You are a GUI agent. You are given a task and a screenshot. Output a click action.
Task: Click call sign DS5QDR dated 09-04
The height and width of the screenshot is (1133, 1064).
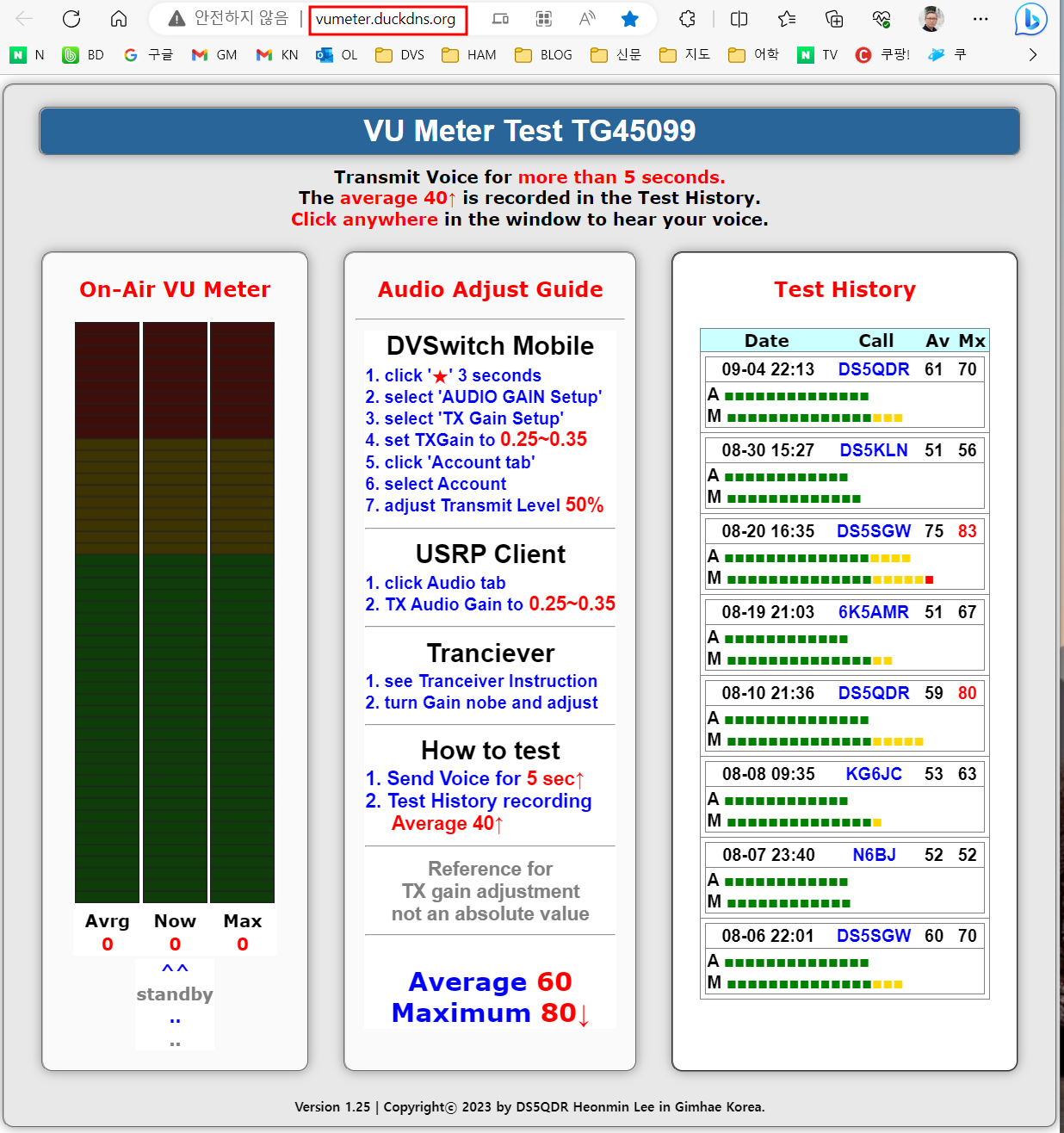[874, 369]
